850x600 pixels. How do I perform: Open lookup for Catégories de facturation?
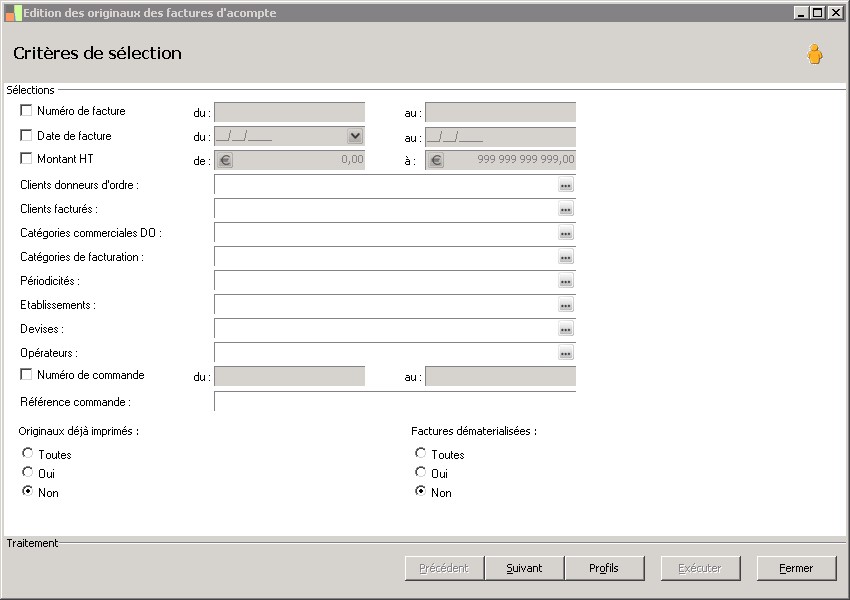coord(565,258)
